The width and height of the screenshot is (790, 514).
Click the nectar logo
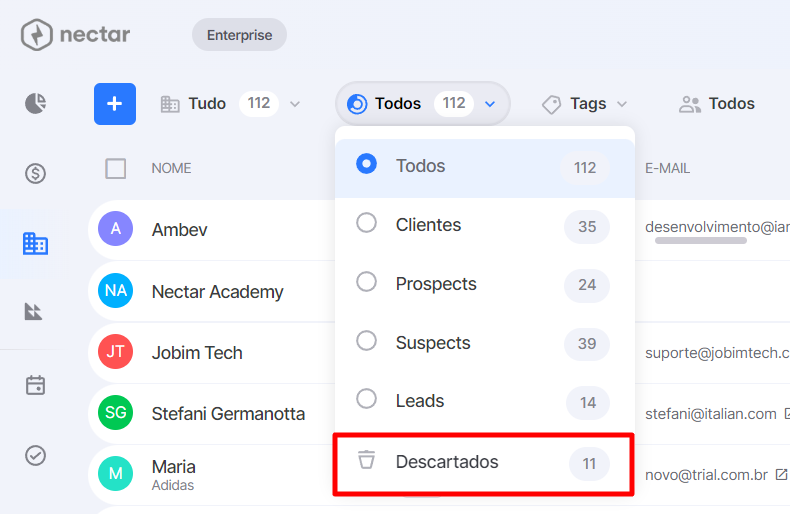pyautogui.click(x=76, y=35)
